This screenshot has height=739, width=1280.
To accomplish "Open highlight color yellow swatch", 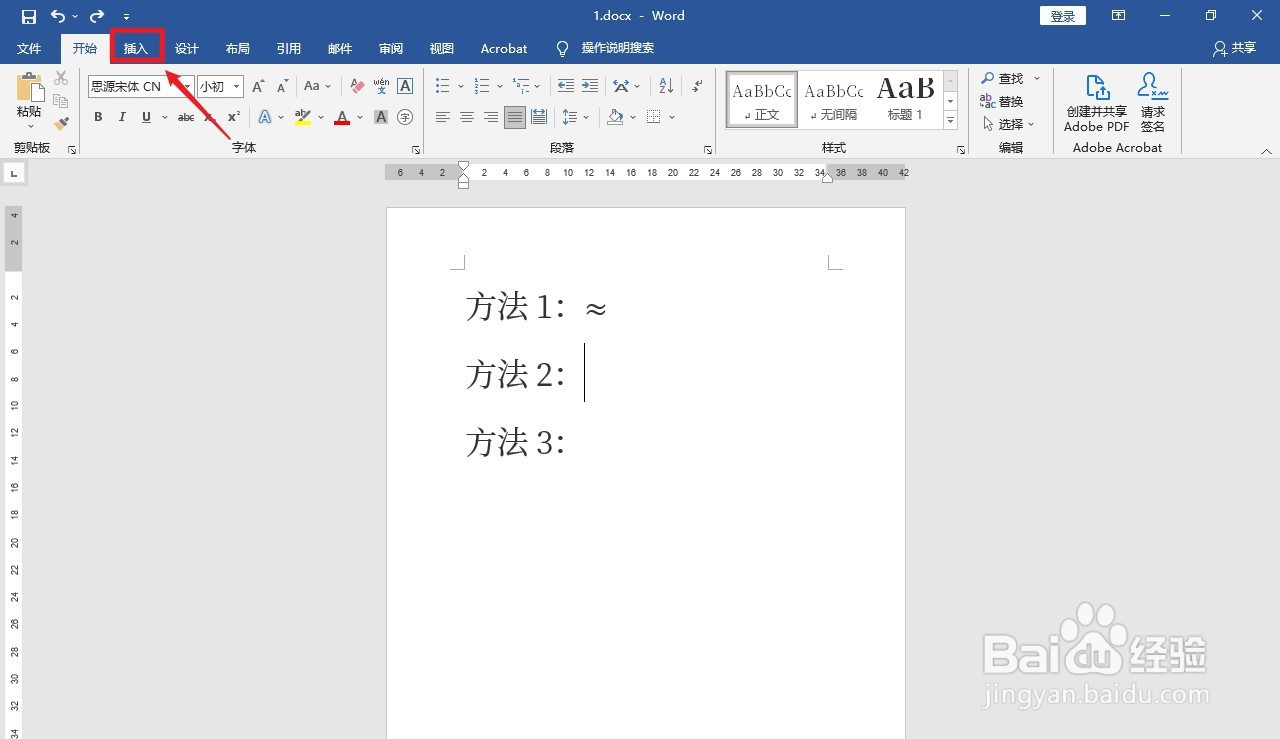I will (x=303, y=117).
